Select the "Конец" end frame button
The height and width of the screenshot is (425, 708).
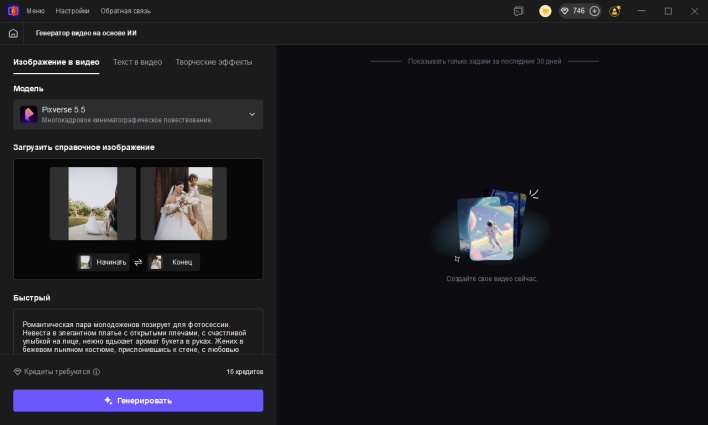click(173, 262)
